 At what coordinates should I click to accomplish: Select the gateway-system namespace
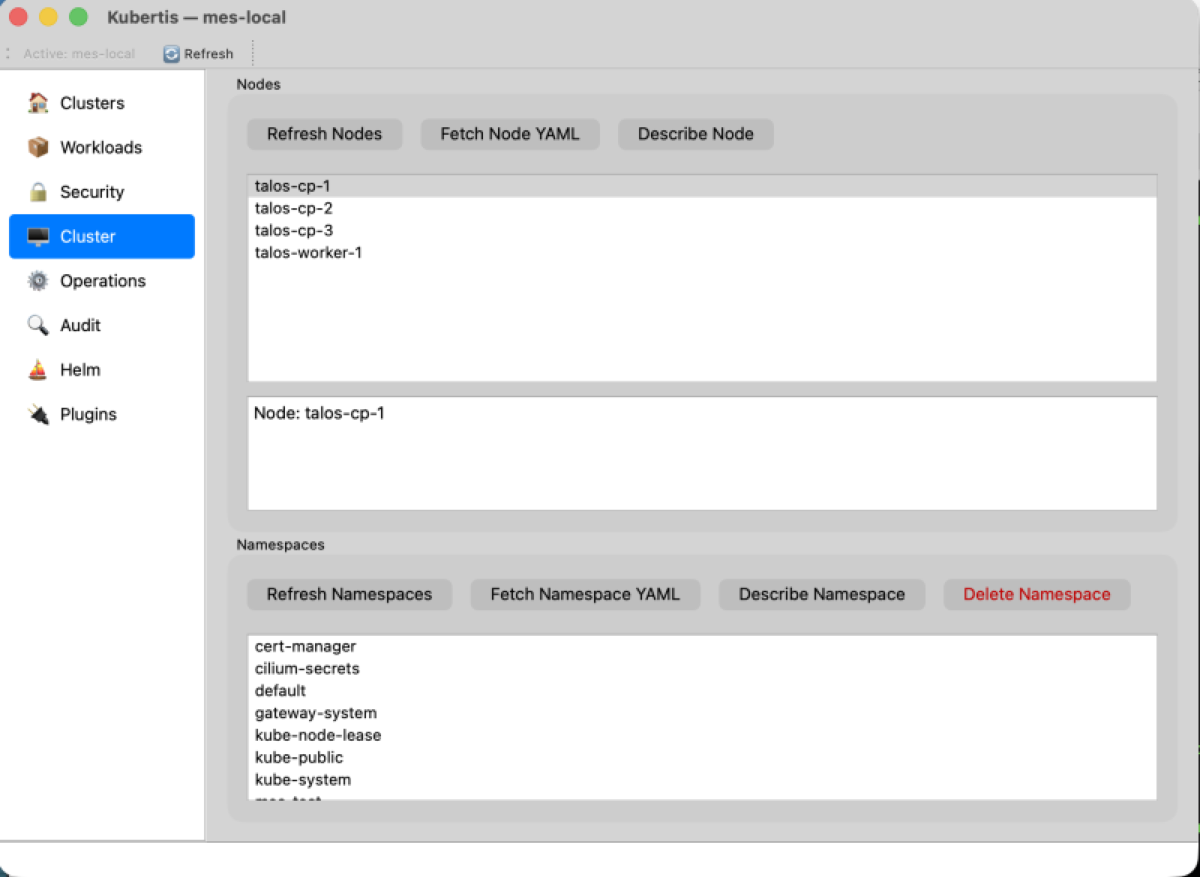click(x=702, y=713)
